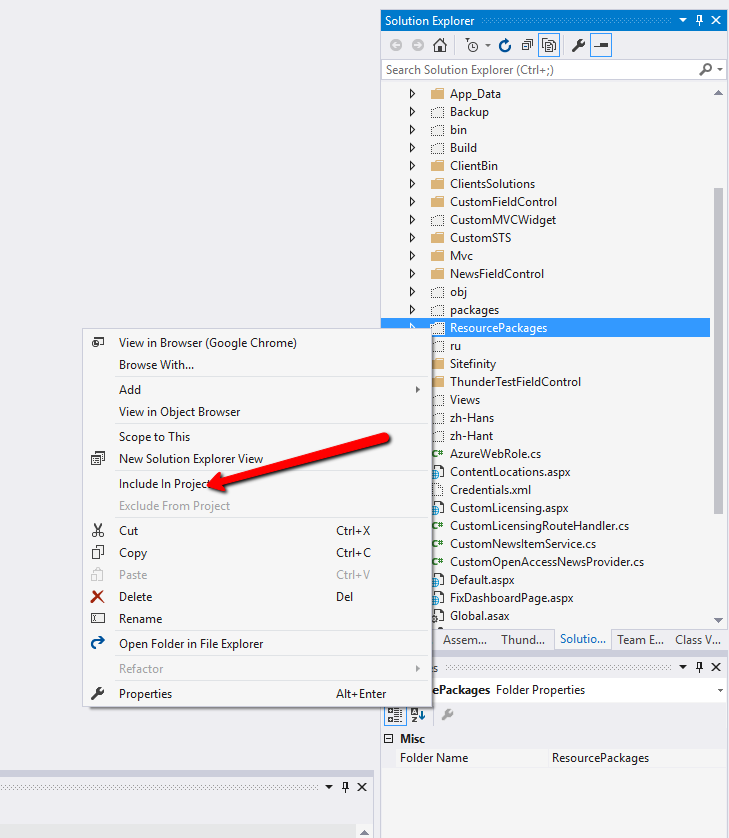Expand the Mvc folder
The image size is (729, 838).
point(412,255)
